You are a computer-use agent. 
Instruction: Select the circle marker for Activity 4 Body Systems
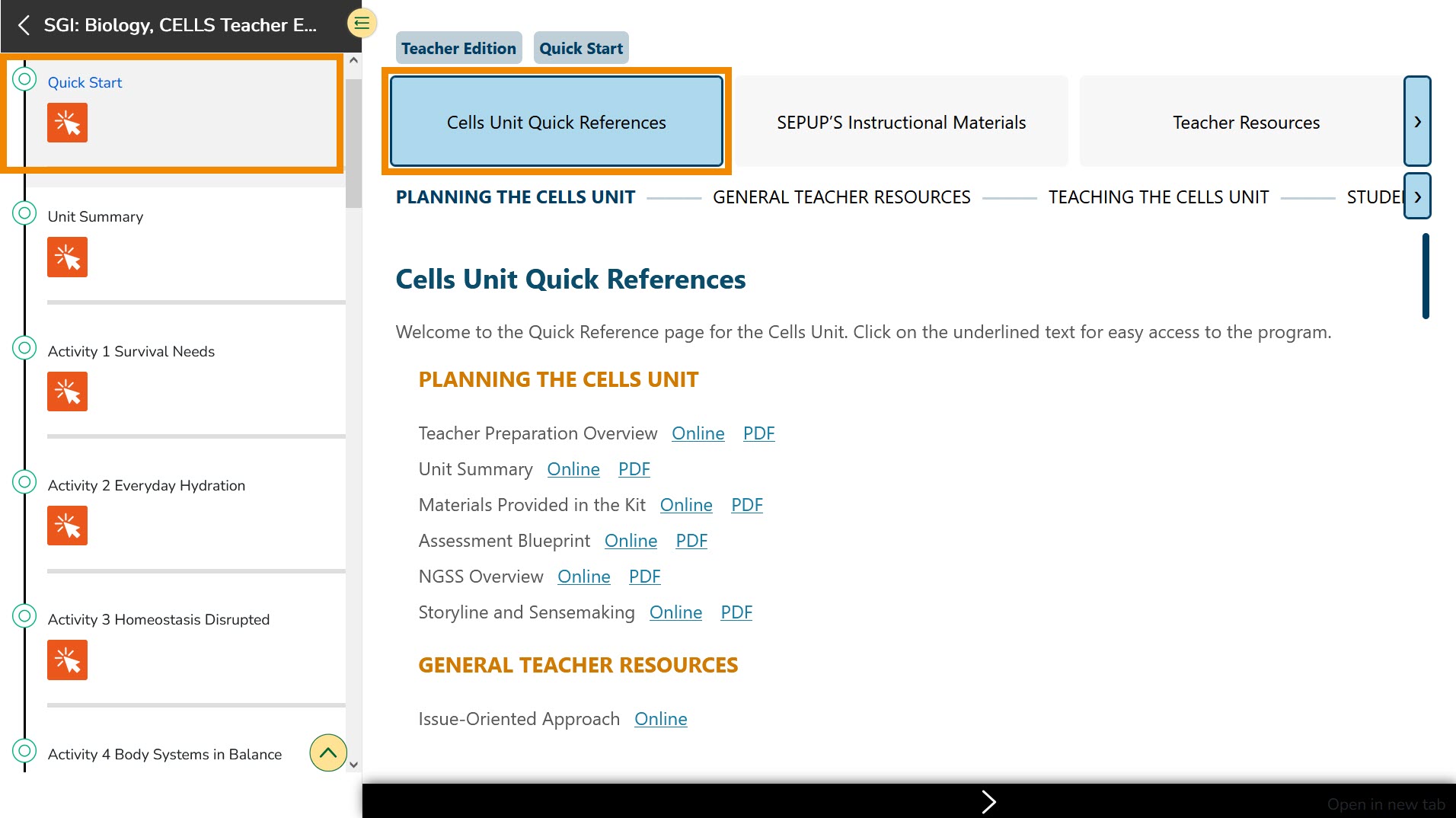(24, 750)
